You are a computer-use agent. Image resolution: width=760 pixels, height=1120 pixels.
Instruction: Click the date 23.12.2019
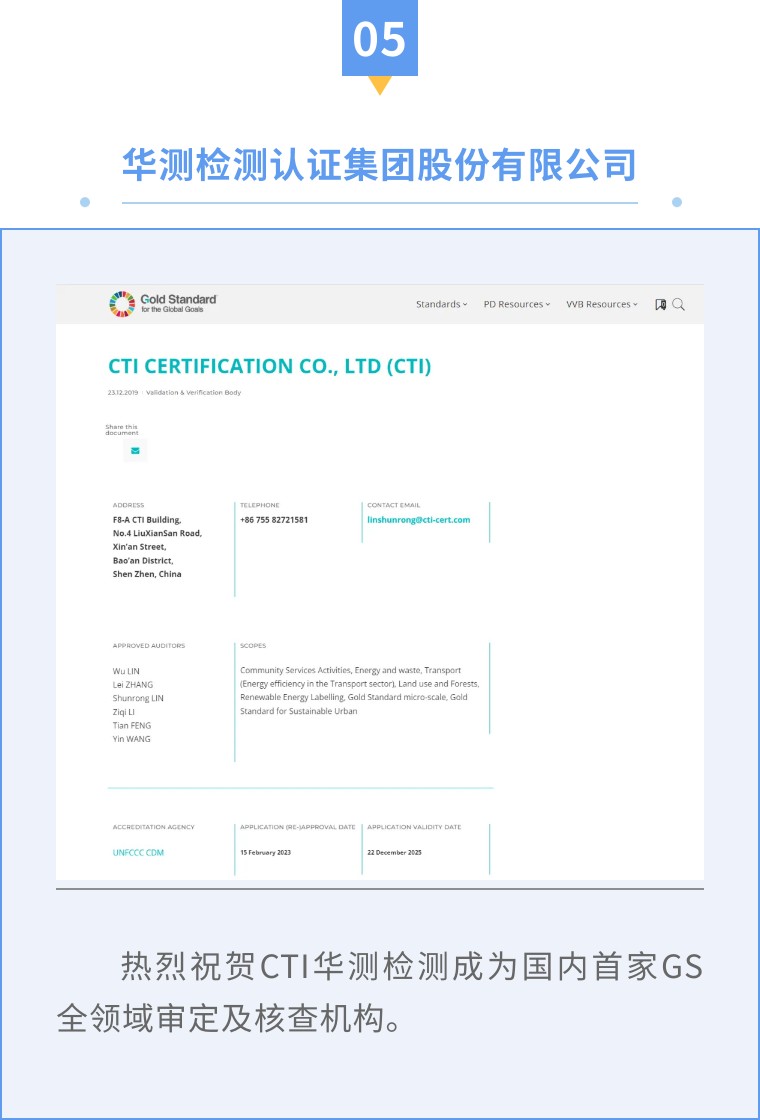click(123, 393)
